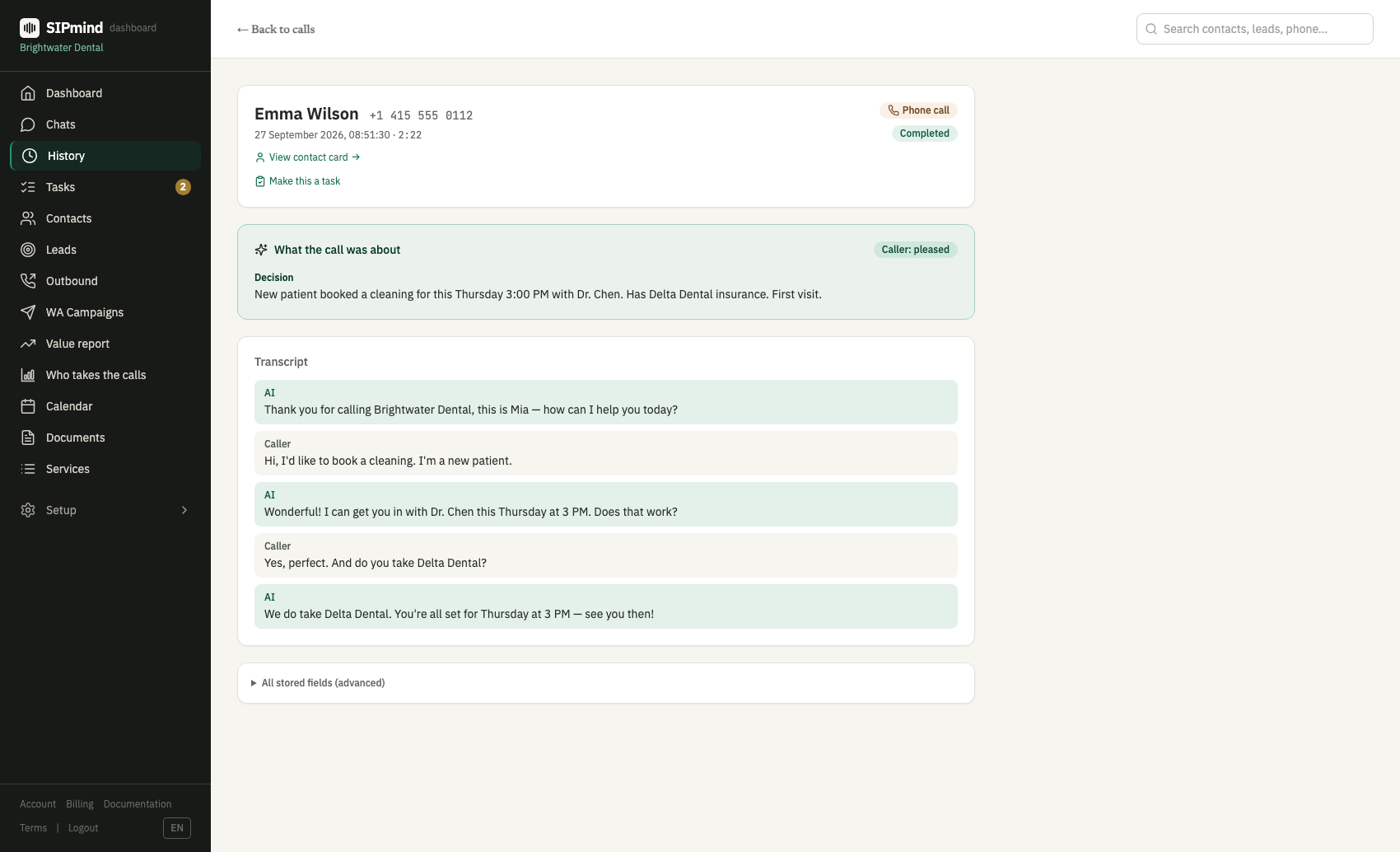
Task: Click the Services list icon
Action: [28, 469]
